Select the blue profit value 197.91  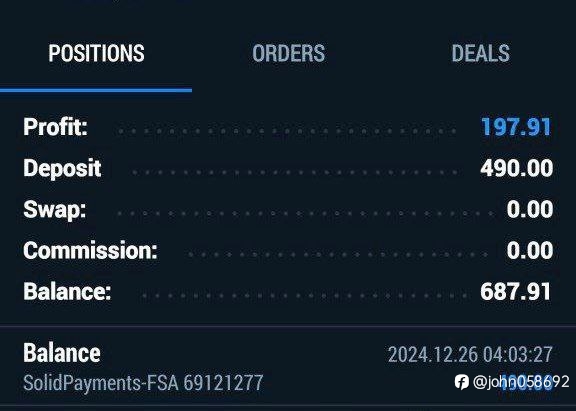[x=516, y=127]
